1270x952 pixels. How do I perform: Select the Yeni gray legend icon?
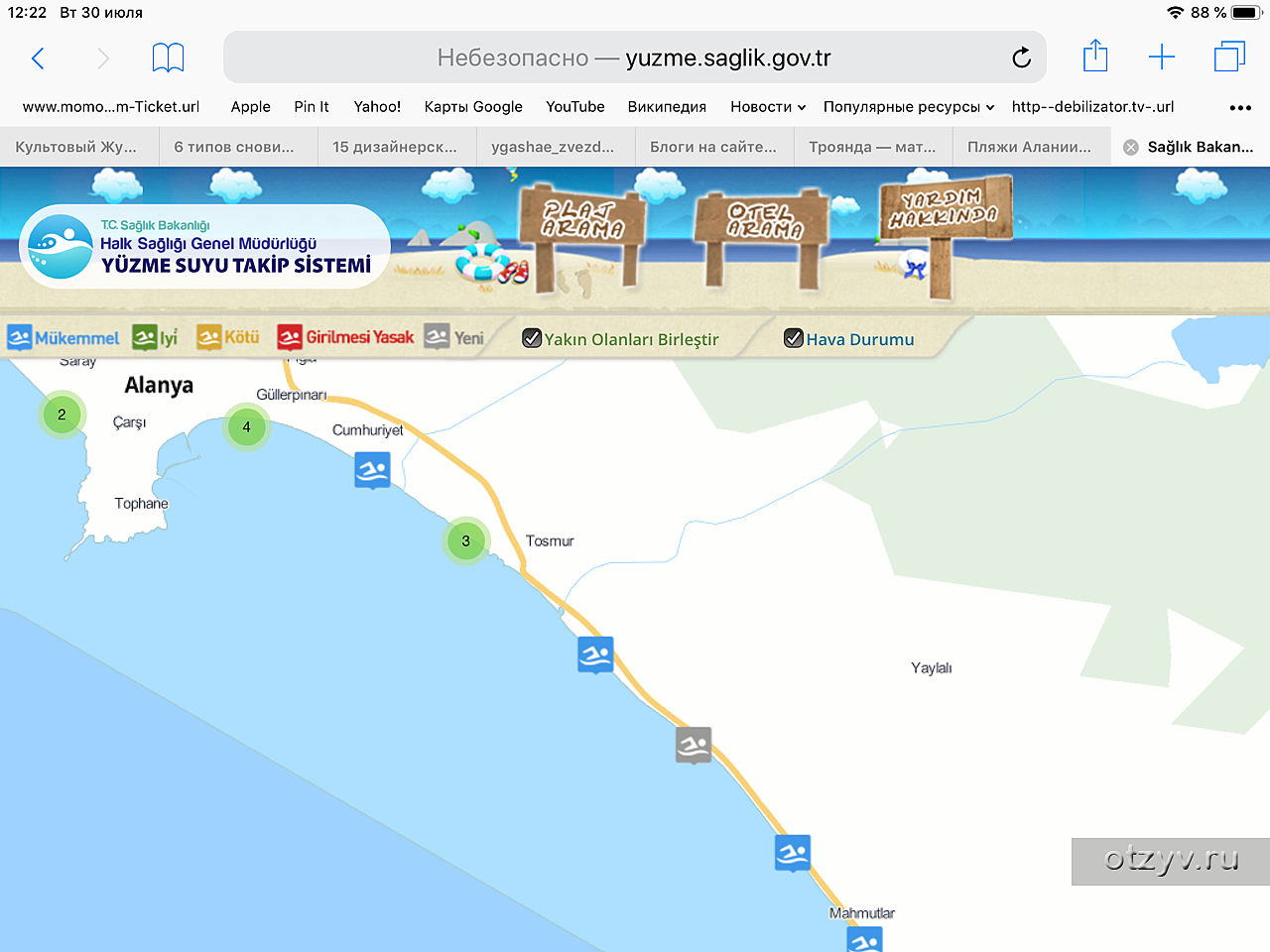(x=437, y=337)
